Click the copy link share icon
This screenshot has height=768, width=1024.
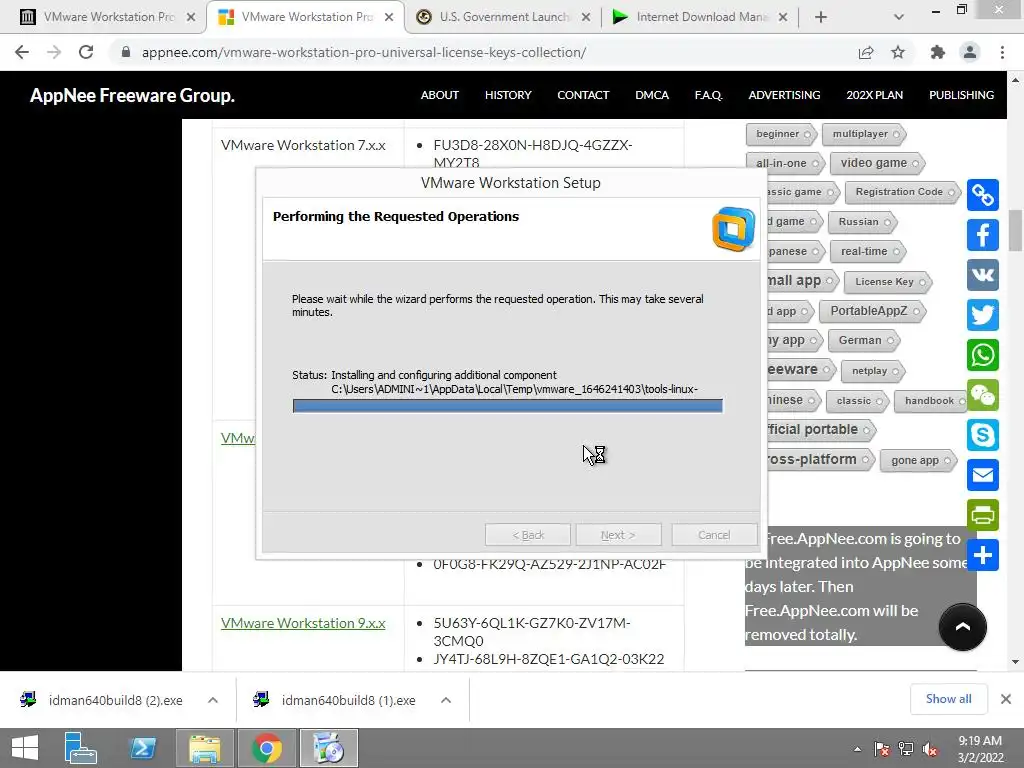(983, 195)
